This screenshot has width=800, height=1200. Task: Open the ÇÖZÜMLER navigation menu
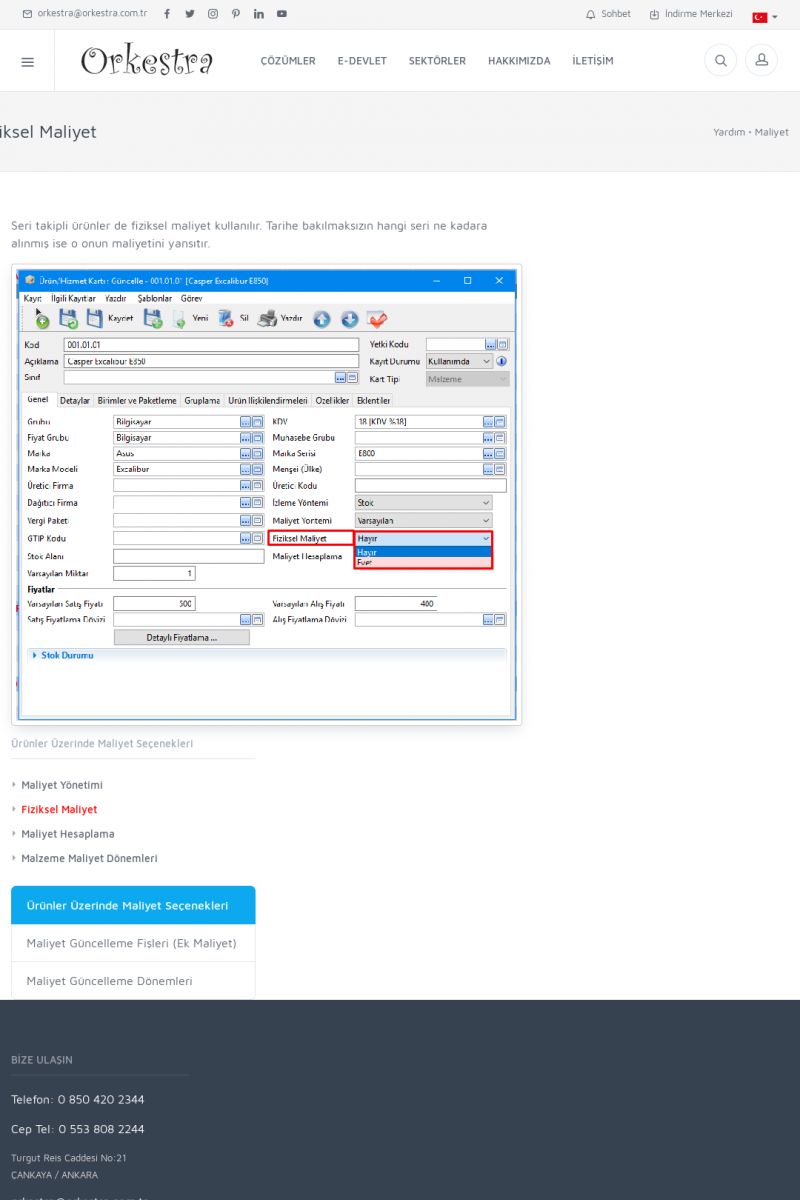tap(288, 61)
